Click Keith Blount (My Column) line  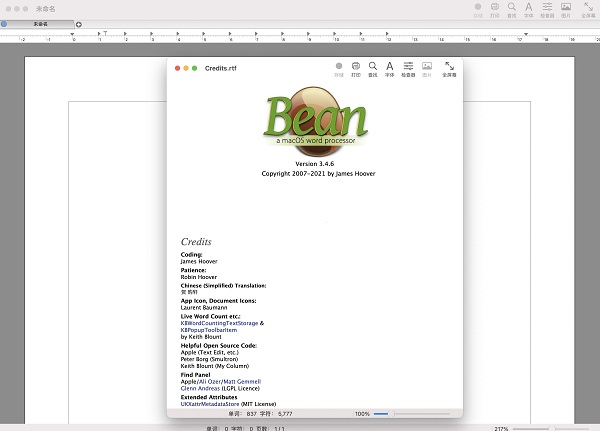[x=215, y=366]
